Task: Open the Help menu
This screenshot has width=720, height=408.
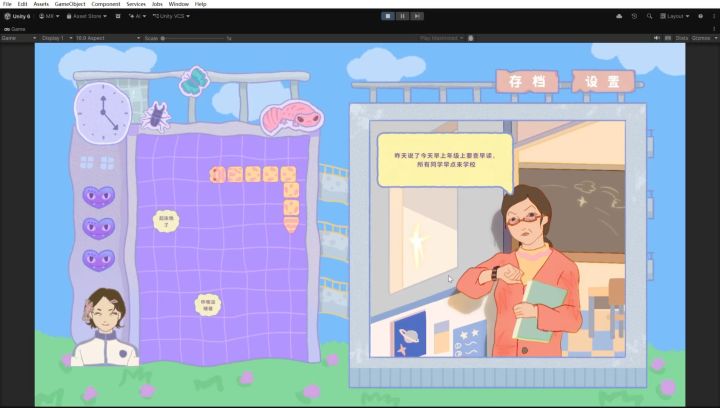Action: [x=201, y=4]
